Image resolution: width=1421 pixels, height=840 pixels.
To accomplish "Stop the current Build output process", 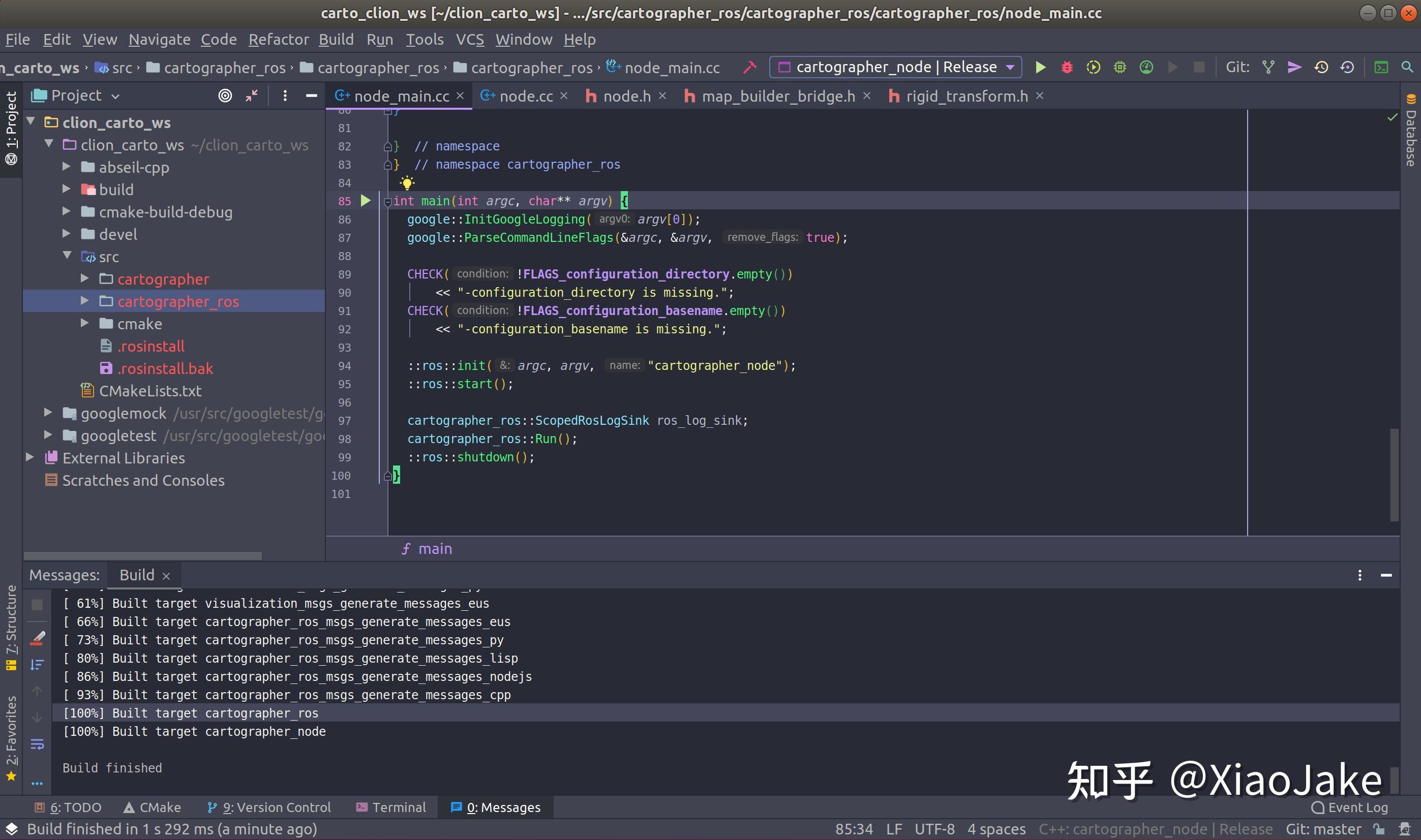I will tap(37, 604).
